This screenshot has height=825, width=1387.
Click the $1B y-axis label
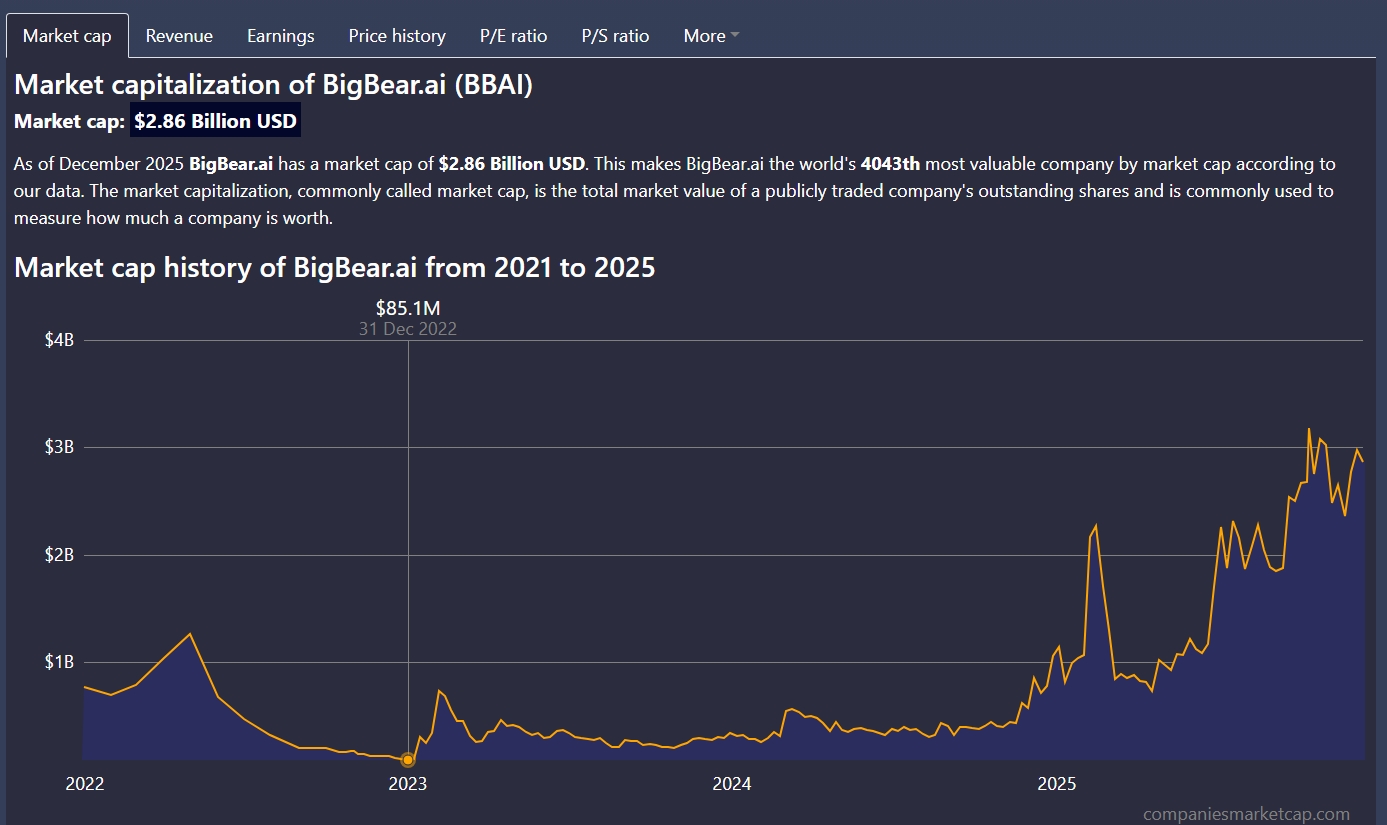pos(59,662)
